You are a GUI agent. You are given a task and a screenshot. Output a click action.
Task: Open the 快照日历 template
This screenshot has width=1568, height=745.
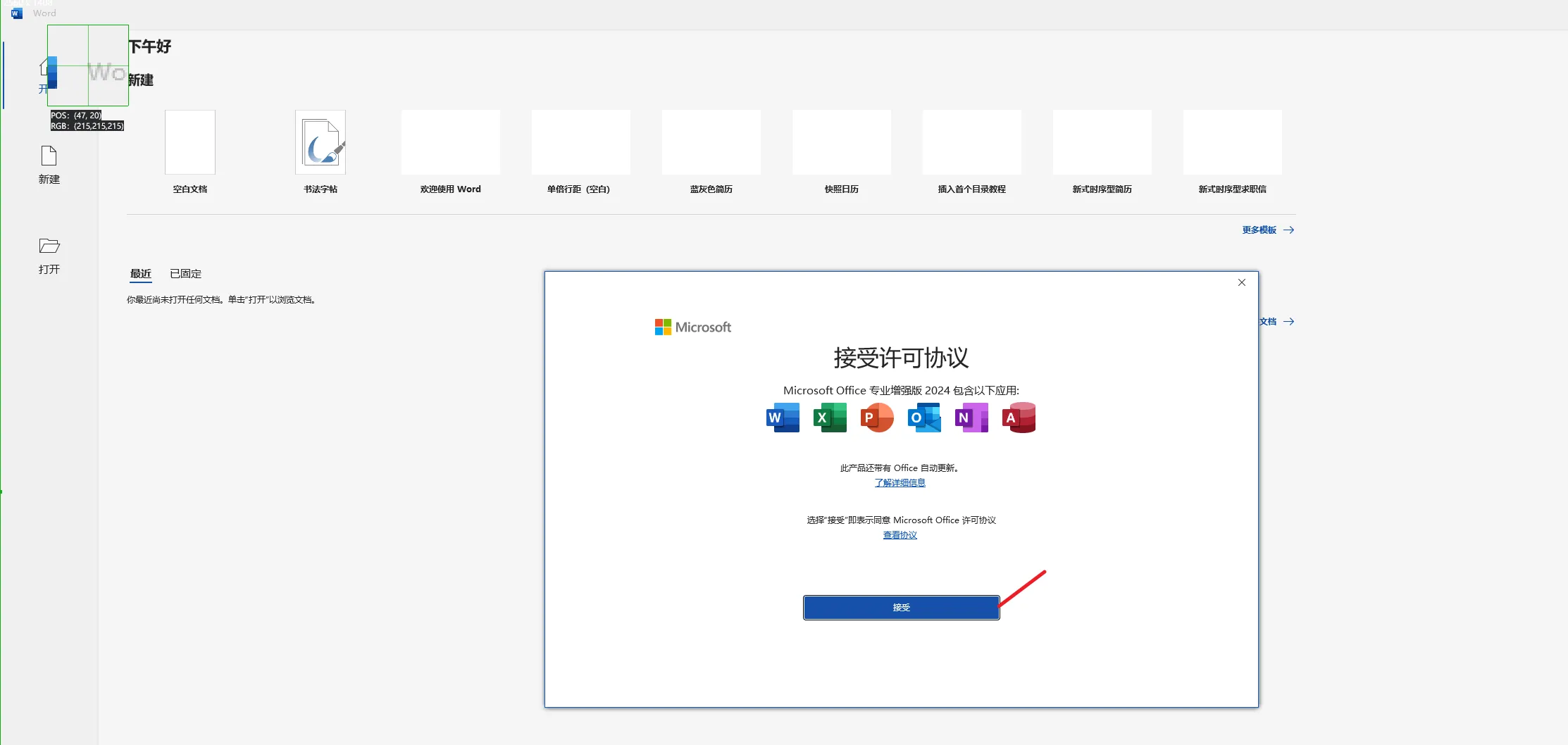pyautogui.click(x=842, y=142)
